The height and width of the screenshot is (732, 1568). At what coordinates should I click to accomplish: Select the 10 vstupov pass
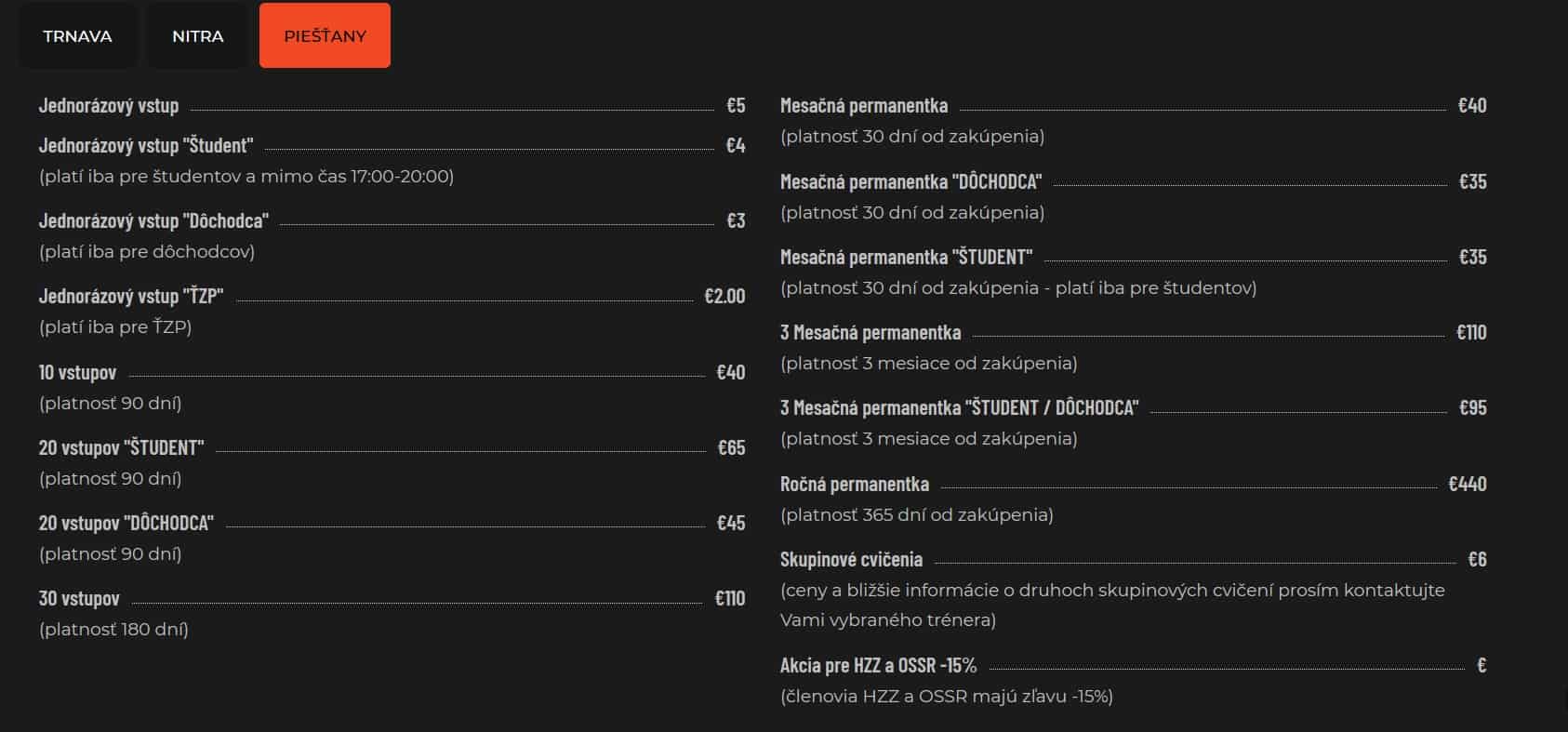click(x=77, y=373)
